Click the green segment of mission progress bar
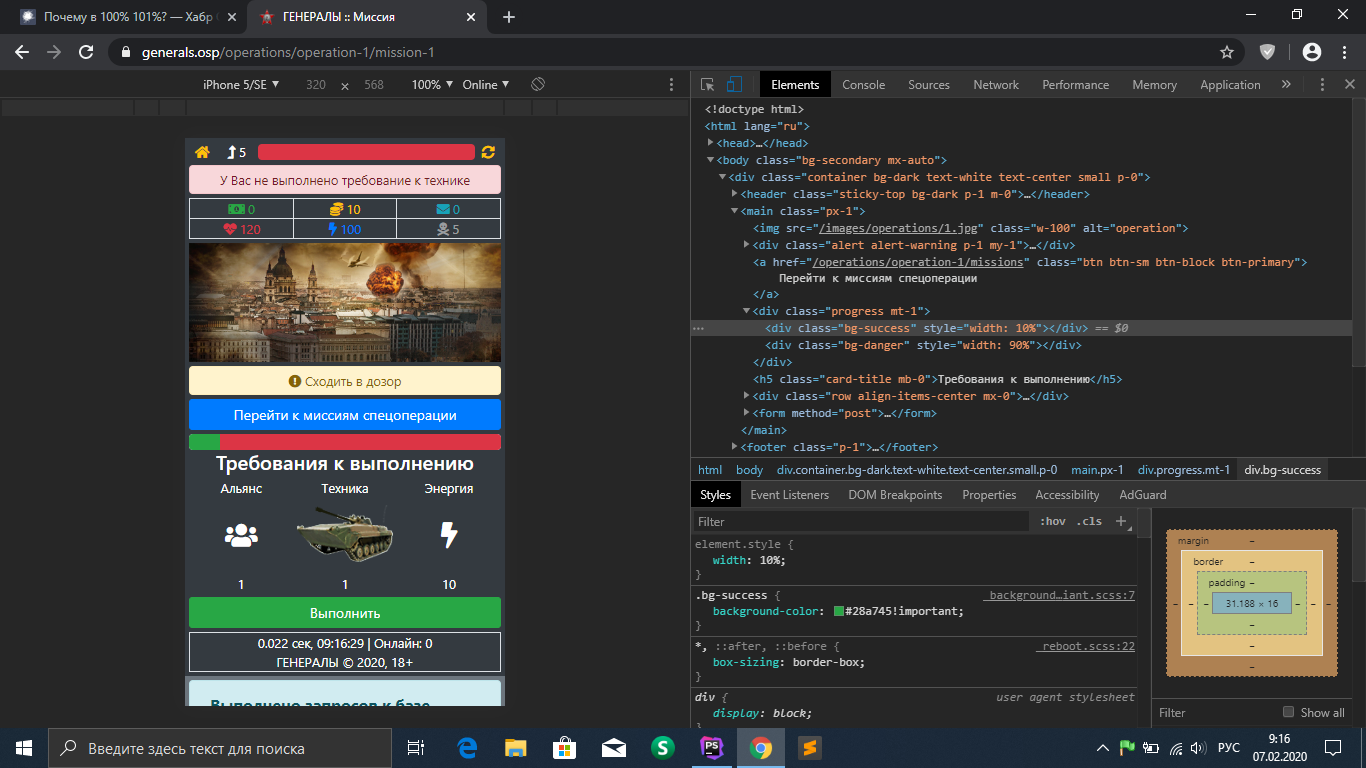The image size is (1366, 768). click(204, 442)
